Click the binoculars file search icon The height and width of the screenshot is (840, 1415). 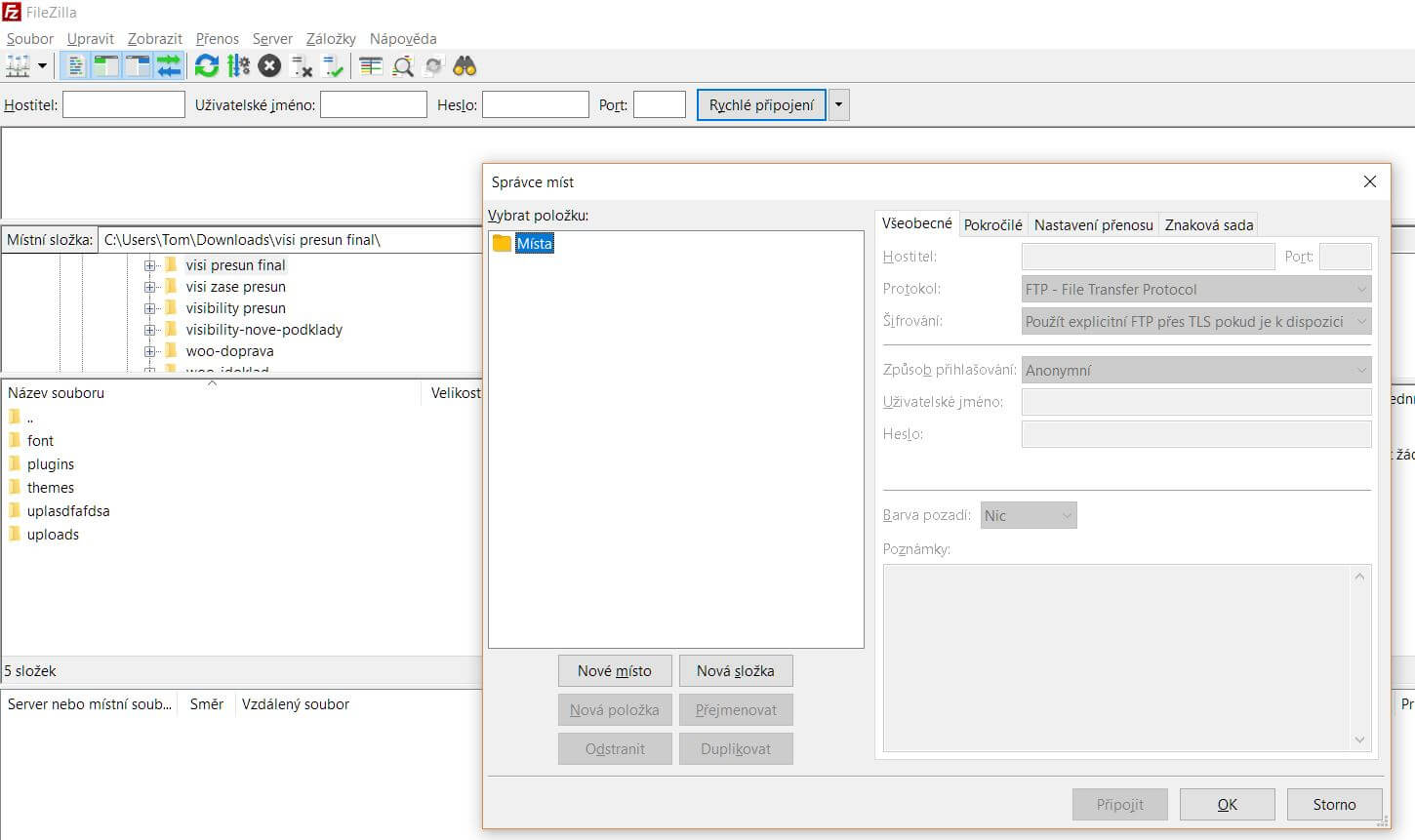[465, 66]
